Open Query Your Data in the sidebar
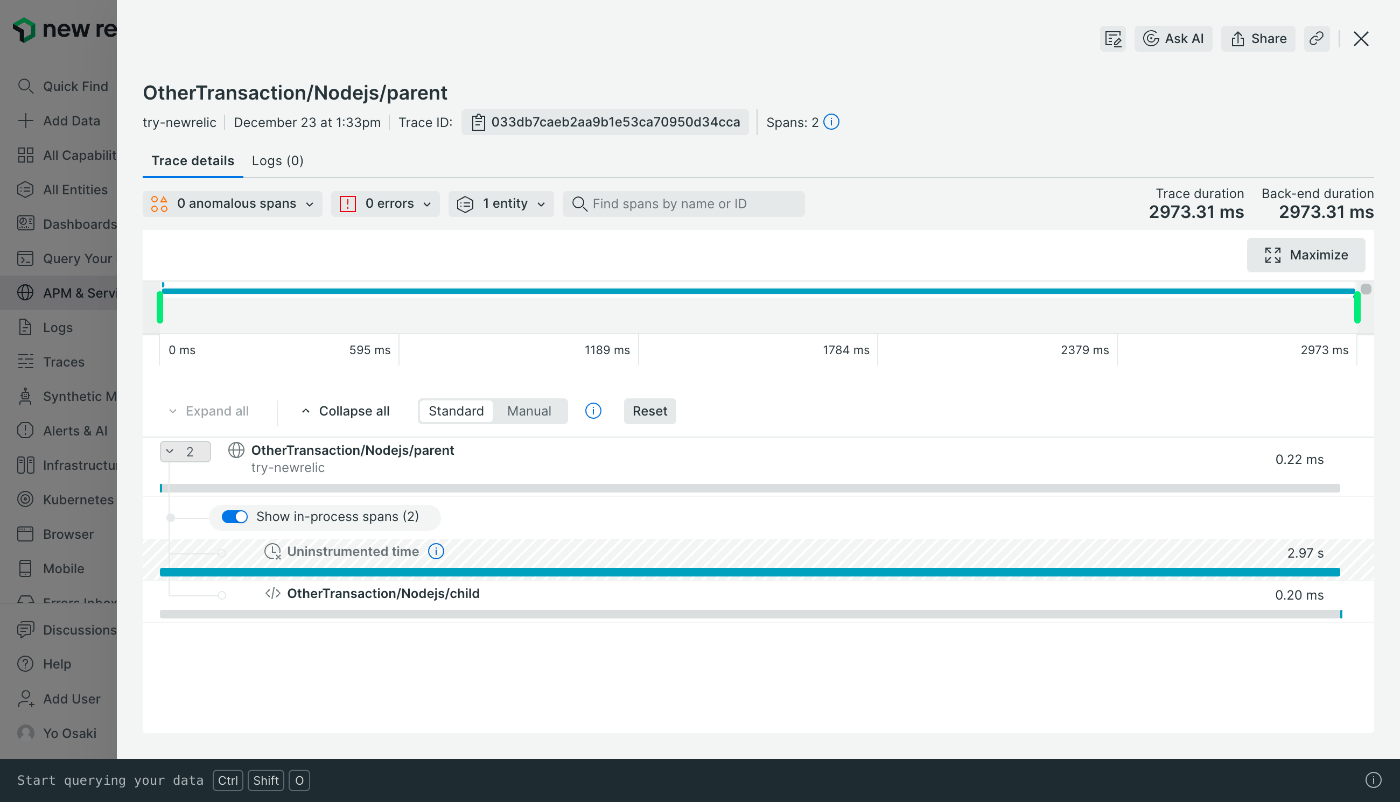This screenshot has height=802, width=1400. (65, 258)
